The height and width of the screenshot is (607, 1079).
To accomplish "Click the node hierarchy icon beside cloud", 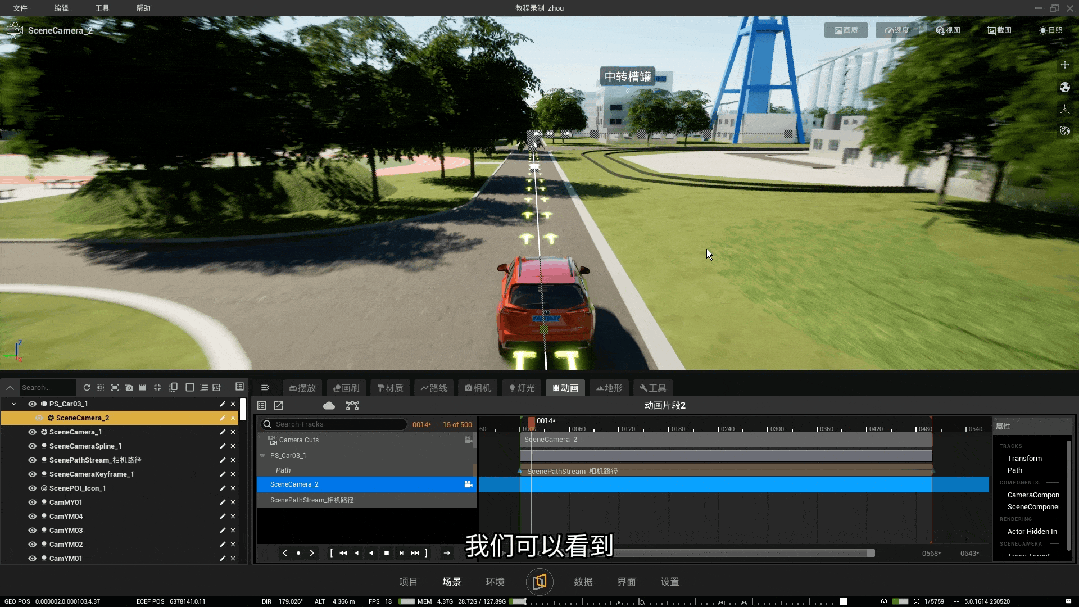I will coord(352,405).
